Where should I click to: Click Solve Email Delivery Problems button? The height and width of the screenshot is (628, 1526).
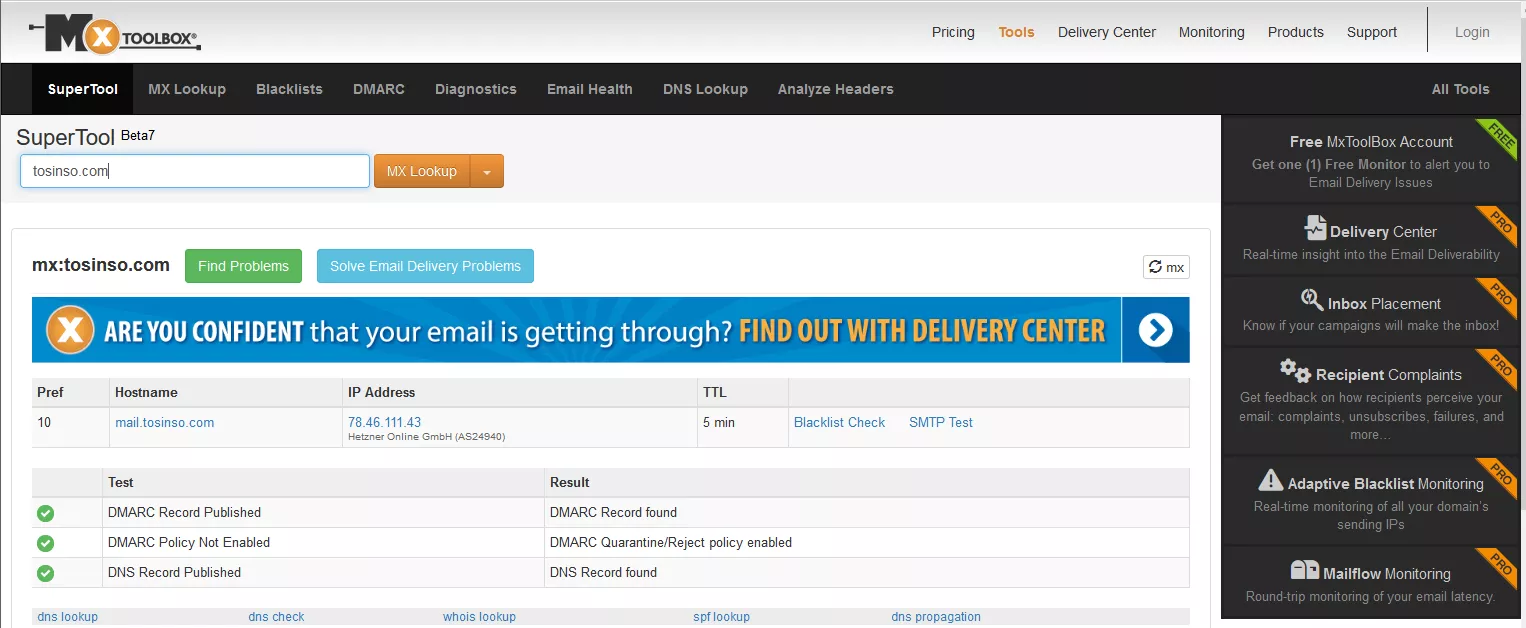coord(425,266)
